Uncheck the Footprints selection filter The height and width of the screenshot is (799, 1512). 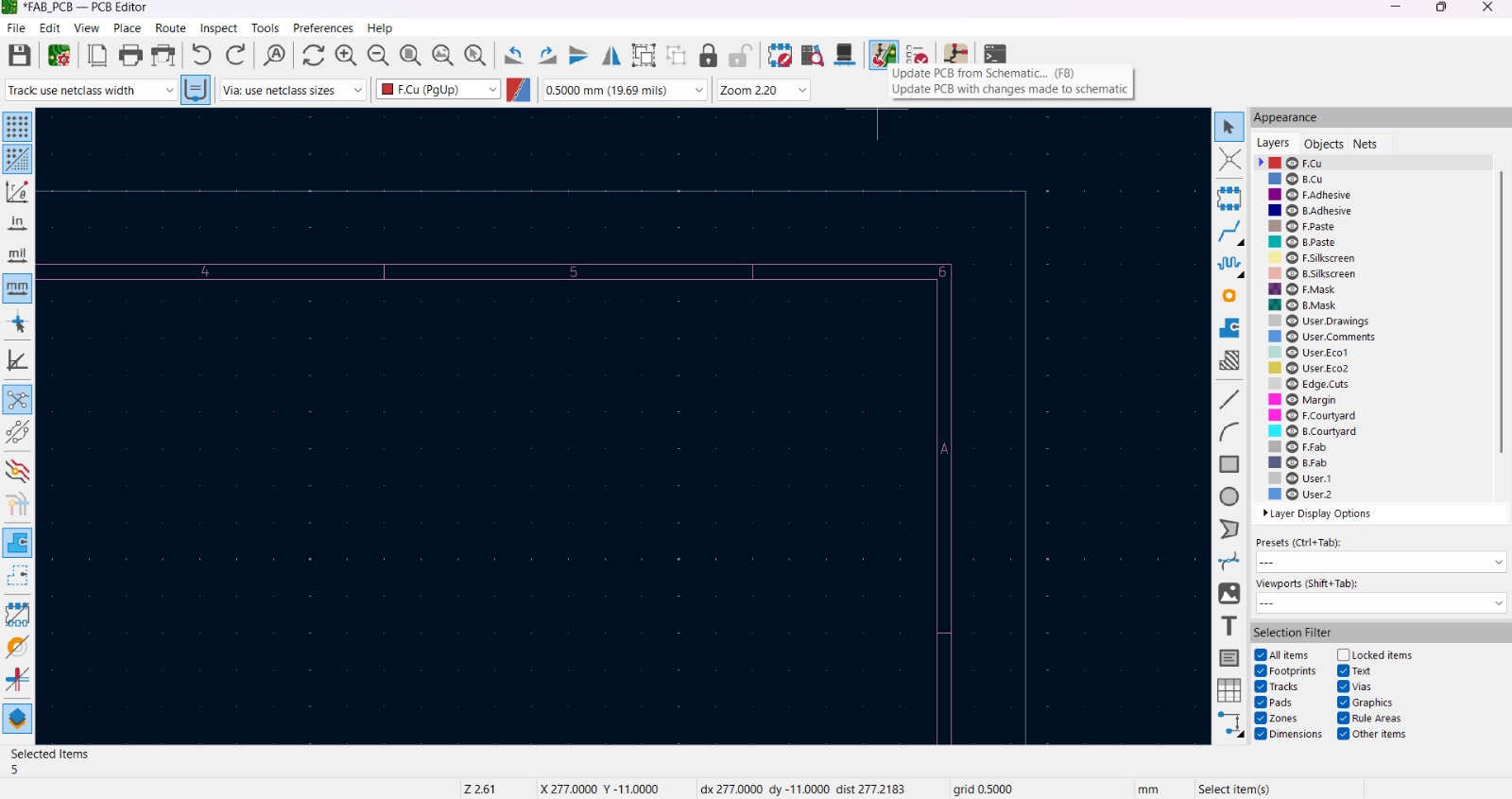(x=1261, y=671)
